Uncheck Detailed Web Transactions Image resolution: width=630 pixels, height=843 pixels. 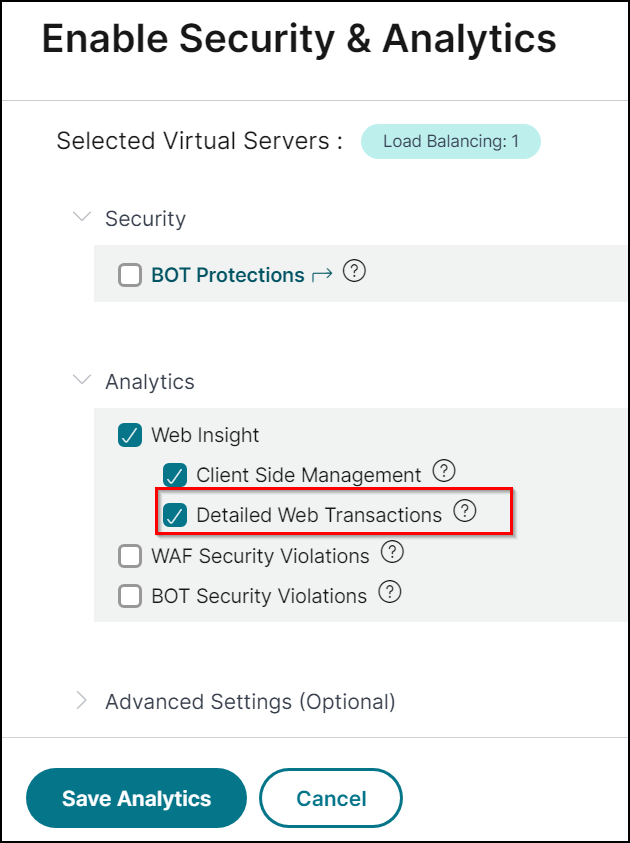175,515
